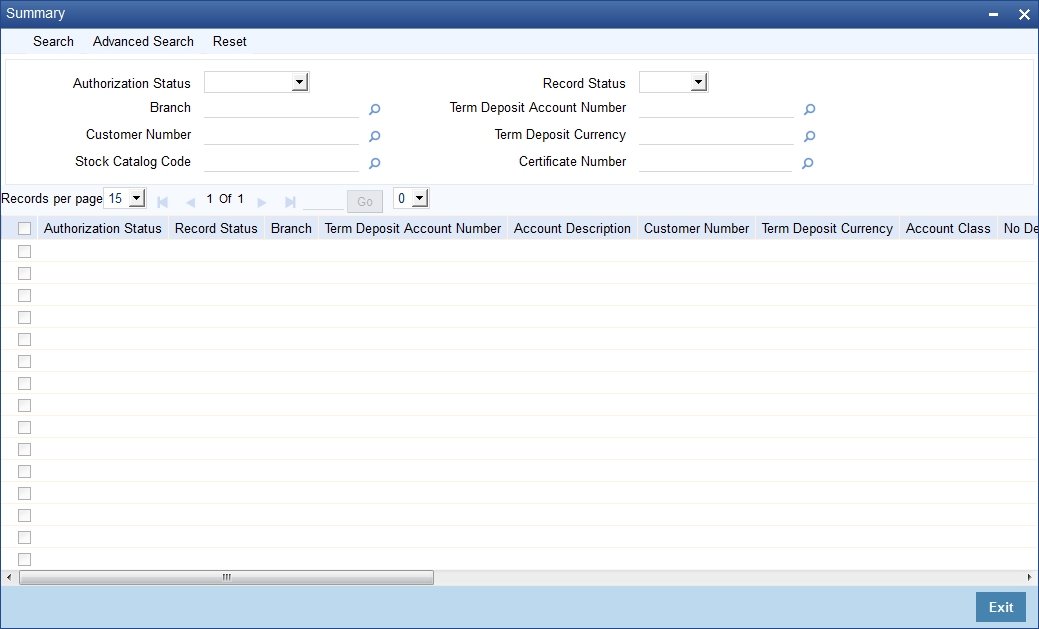Viewport: 1039px width, 629px height.
Task: Open Authorization Status dropdown
Action: [x=256, y=82]
